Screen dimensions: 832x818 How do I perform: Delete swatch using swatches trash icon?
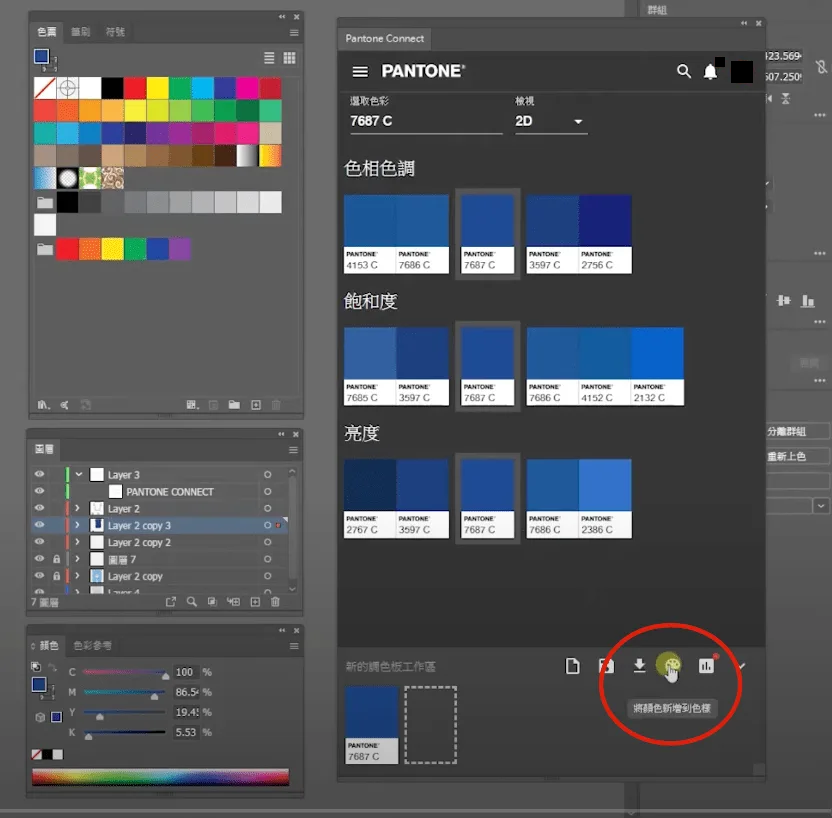coord(276,405)
